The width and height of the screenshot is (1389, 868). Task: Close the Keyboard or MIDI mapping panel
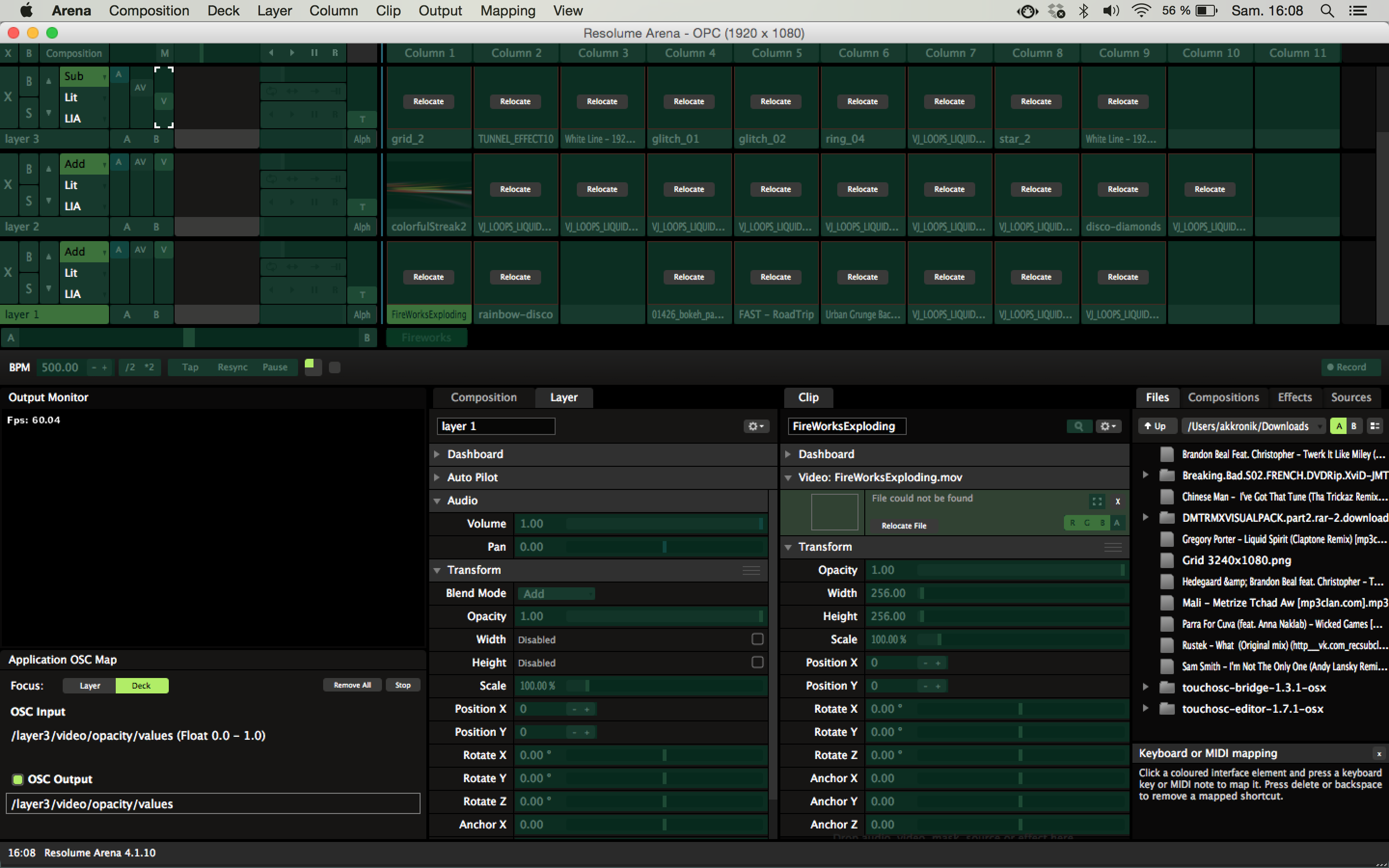tap(1379, 754)
